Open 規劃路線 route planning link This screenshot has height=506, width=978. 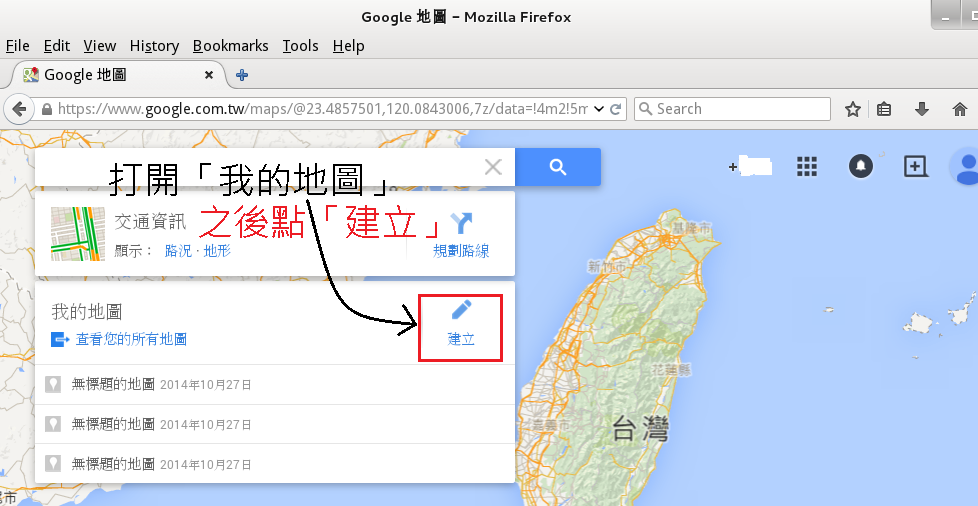click(461, 251)
